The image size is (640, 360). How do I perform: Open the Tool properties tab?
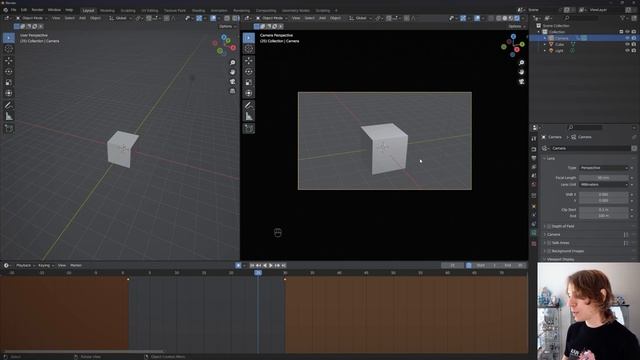534,139
